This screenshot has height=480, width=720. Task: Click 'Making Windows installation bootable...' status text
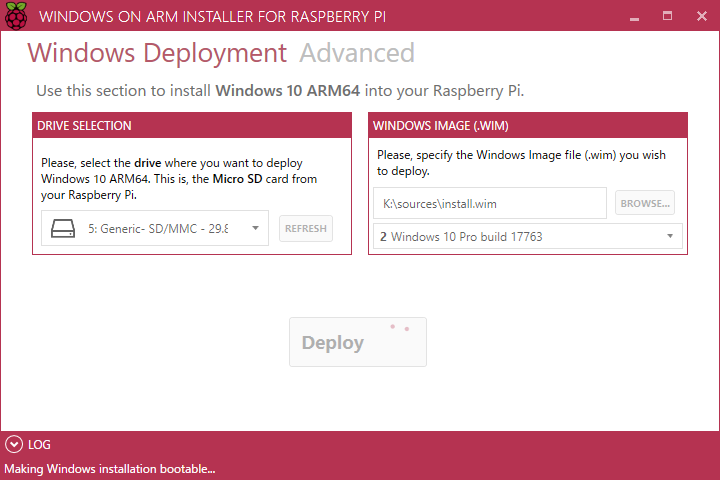(110, 469)
